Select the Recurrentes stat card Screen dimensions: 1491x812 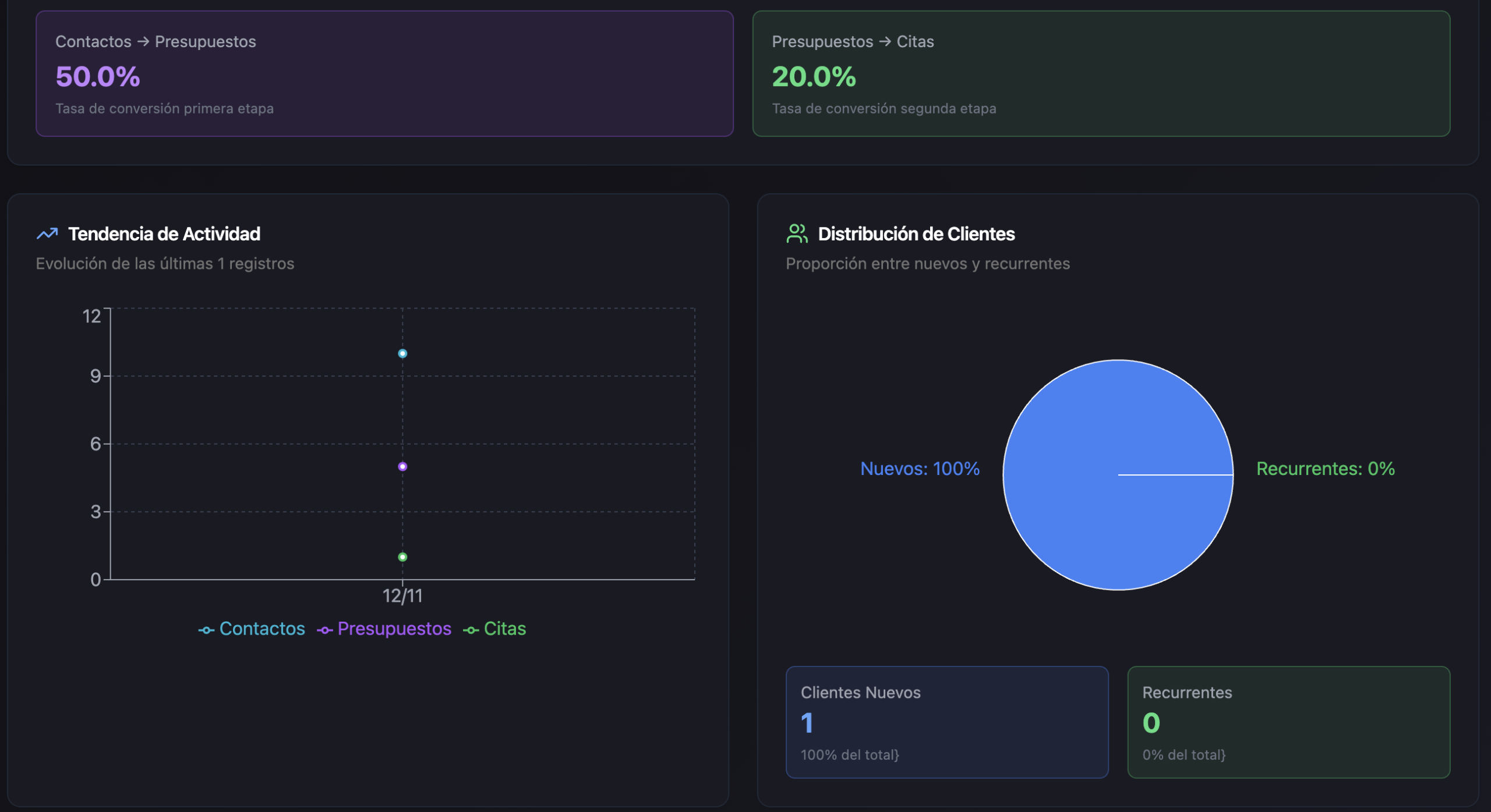(1288, 722)
